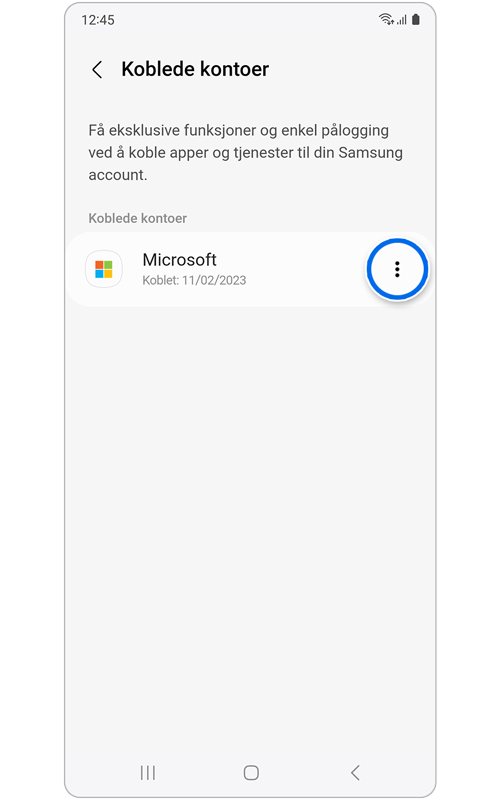
Task: Go back using the header arrow
Action: [97, 69]
